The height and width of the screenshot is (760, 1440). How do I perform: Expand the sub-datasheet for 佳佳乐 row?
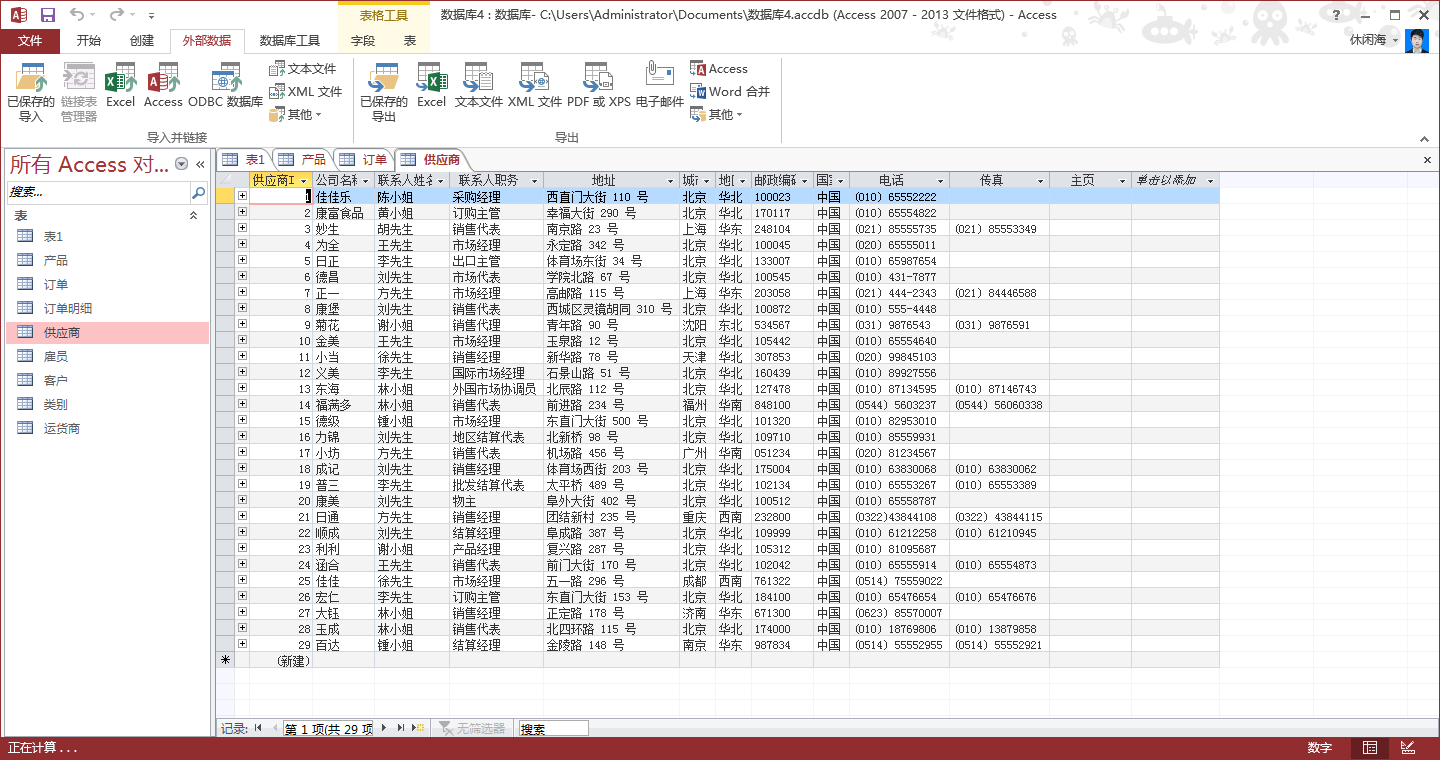[x=242, y=197]
